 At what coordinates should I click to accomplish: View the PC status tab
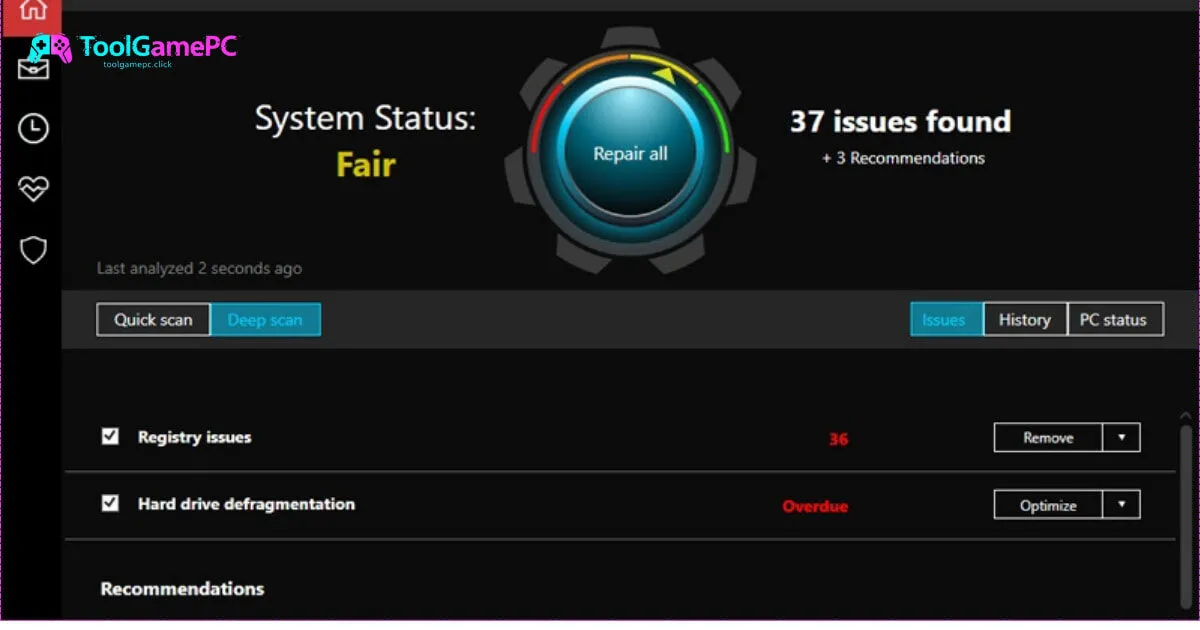(x=1115, y=320)
